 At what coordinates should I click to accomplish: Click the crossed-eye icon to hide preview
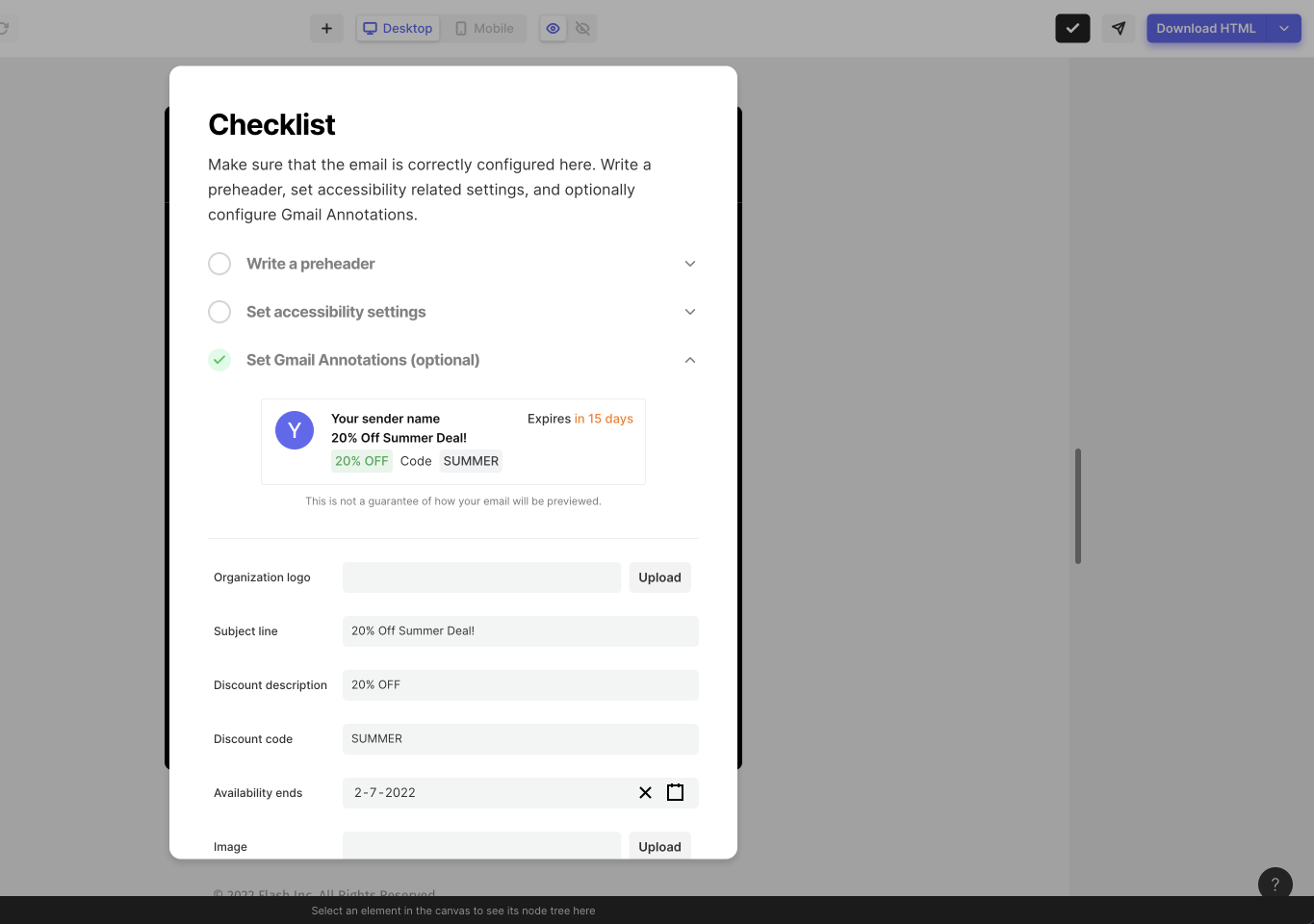click(x=582, y=28)
